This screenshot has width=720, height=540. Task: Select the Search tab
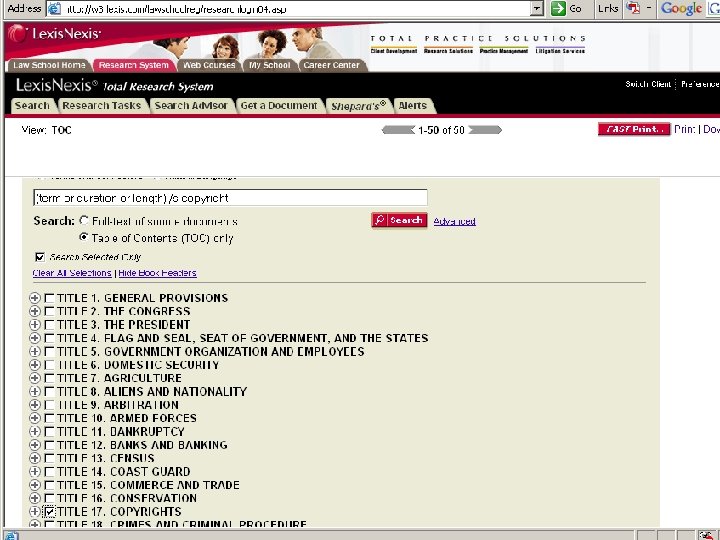pos(32,106)
